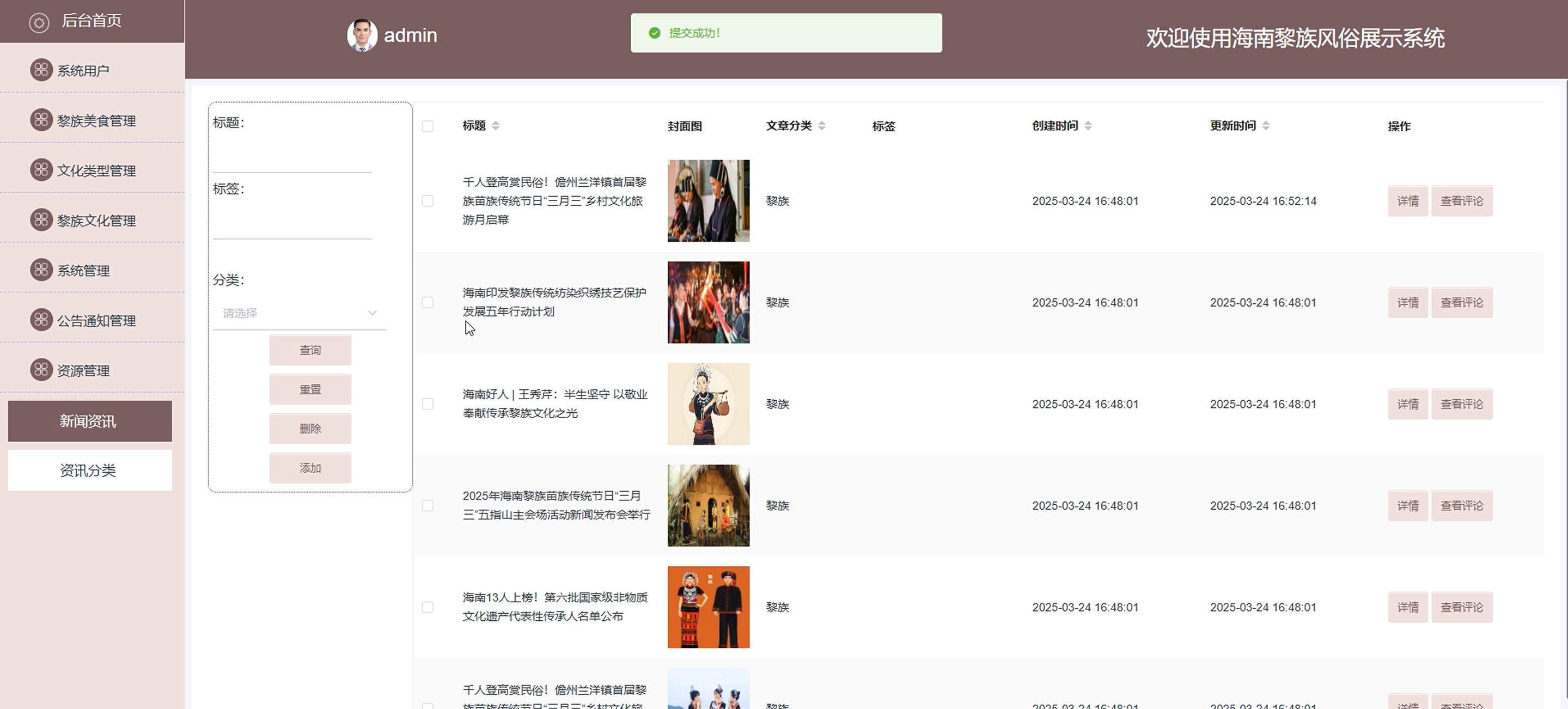Open the 分类 请选择 dropdown
The width and height of the screenshot is (1568, 709).
coord(300,313)
